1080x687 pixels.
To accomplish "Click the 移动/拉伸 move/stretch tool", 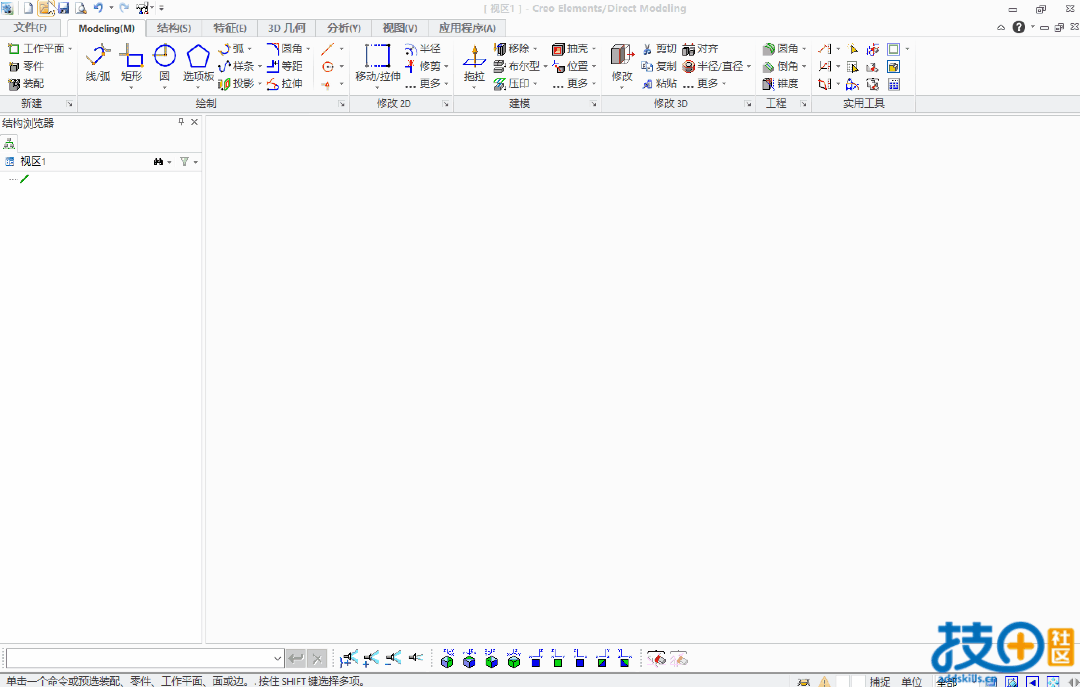I will click(377, 63).
